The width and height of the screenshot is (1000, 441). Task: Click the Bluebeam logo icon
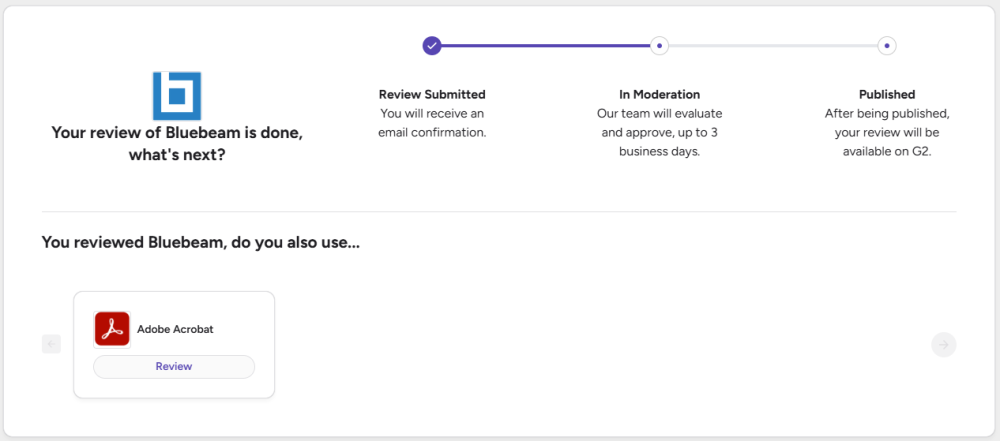coord(177,96)
